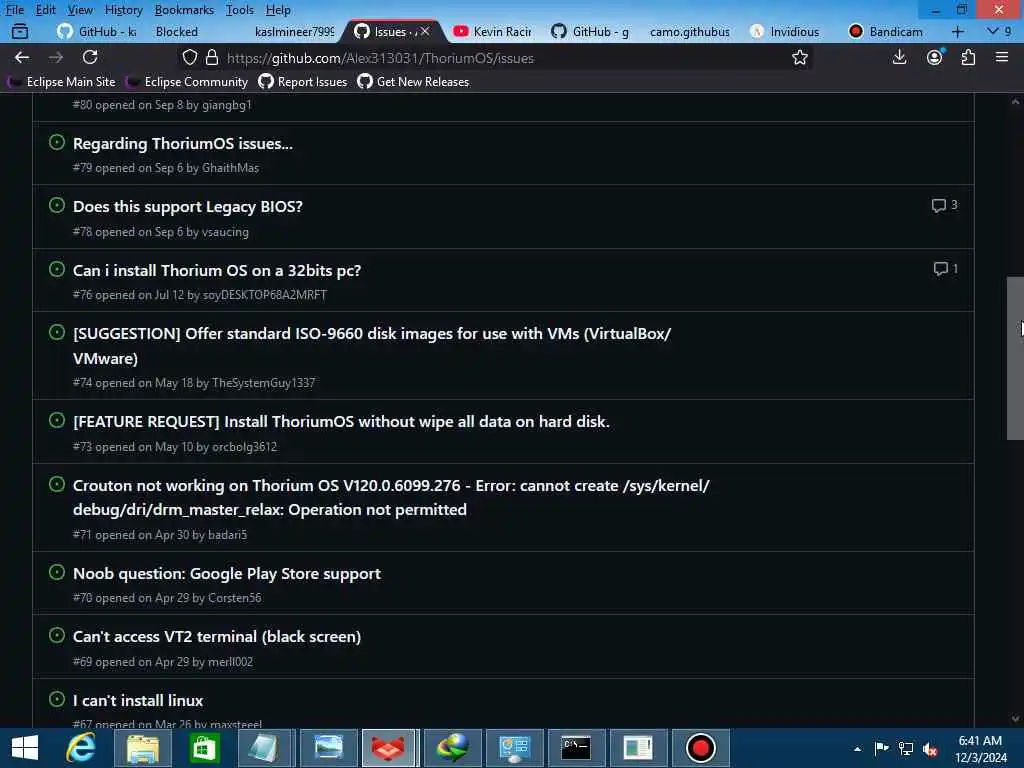This screenshot has width=1024, height=768.
Task: Open issue Can i install Thorium OS on 32bits
Action: 217,270
